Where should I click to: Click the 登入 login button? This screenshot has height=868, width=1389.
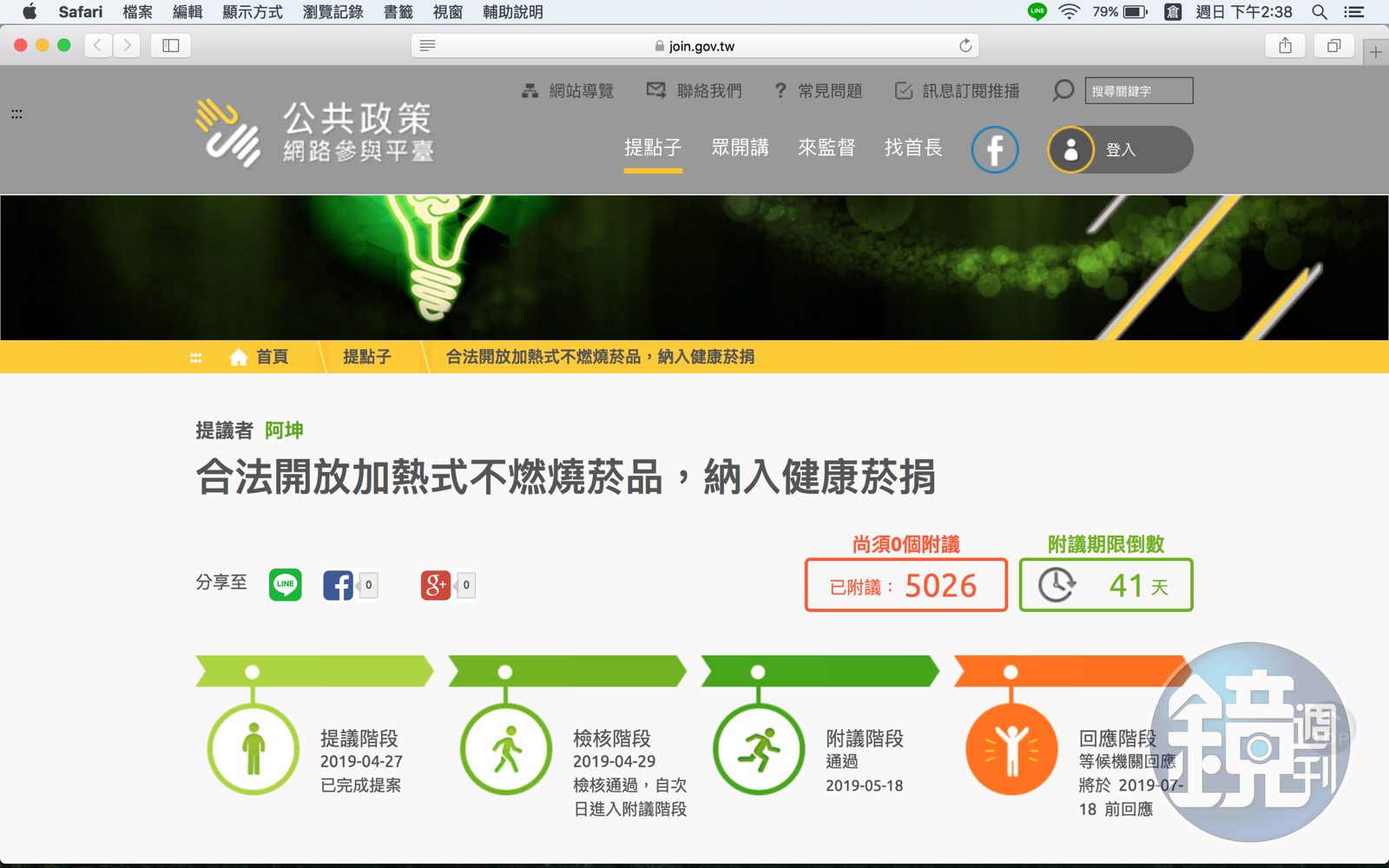point(1120,149)
